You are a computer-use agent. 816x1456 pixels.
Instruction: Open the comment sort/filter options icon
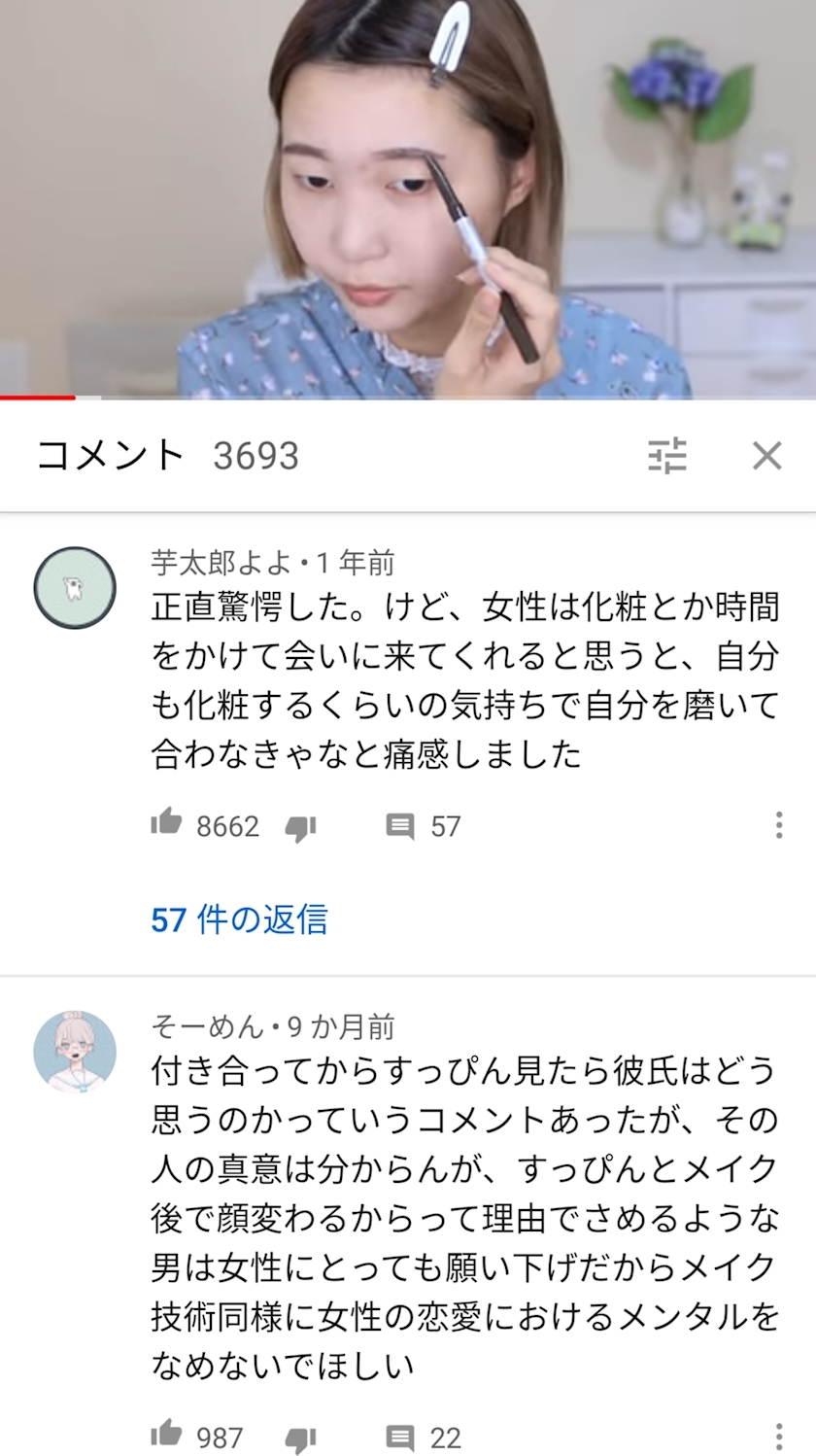[x=667, y=455]
